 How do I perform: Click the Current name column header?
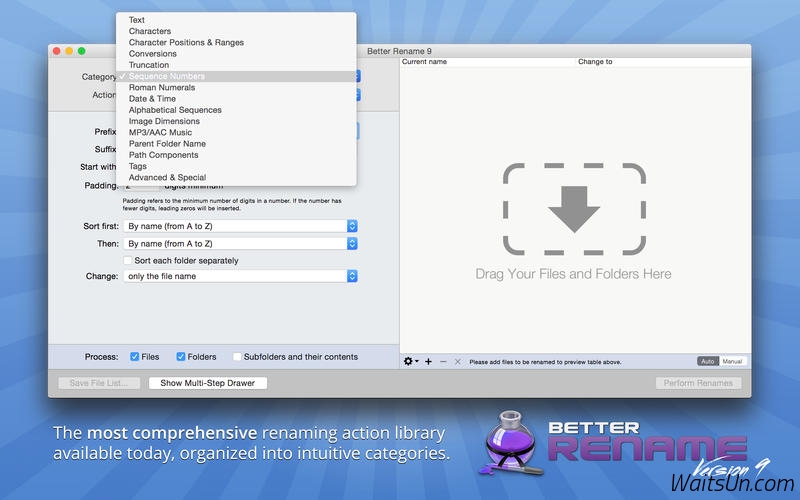click(x=487, y=62)
